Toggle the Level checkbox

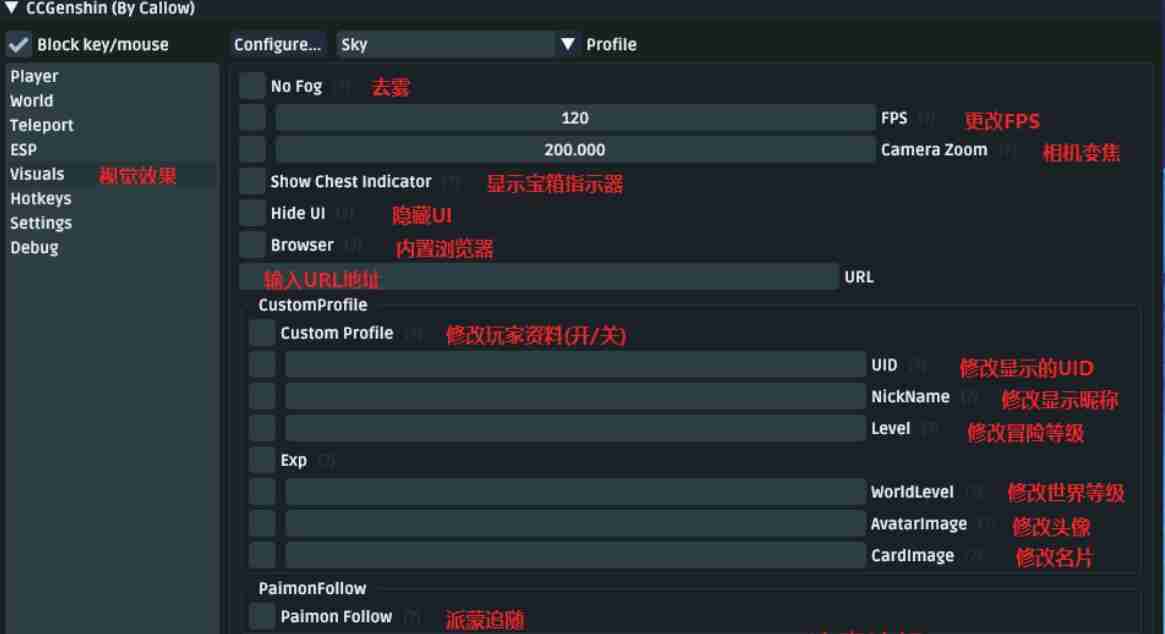tap(262, 429)
